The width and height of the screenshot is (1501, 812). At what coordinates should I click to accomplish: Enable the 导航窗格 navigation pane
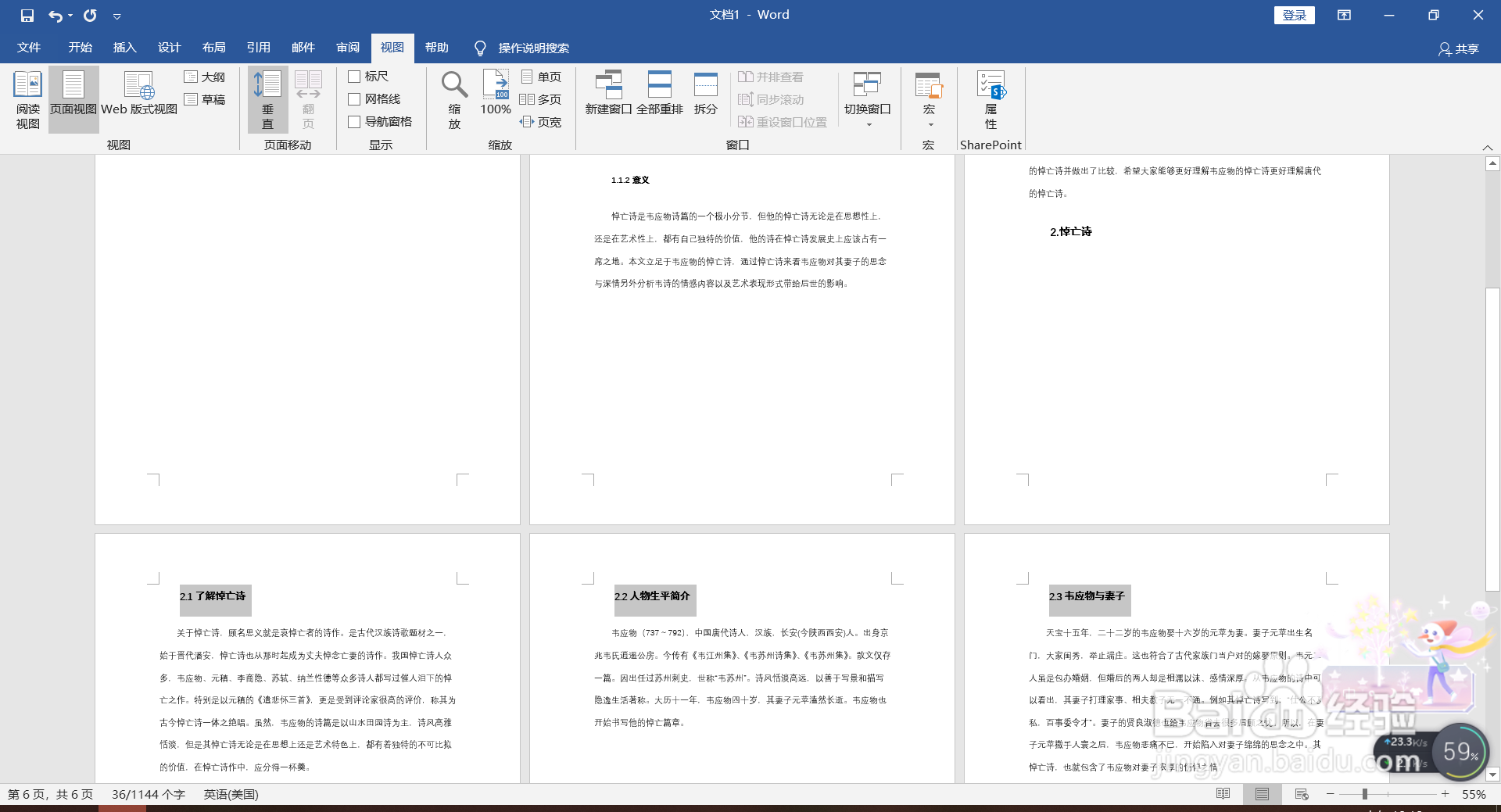[x=353, y=122]
